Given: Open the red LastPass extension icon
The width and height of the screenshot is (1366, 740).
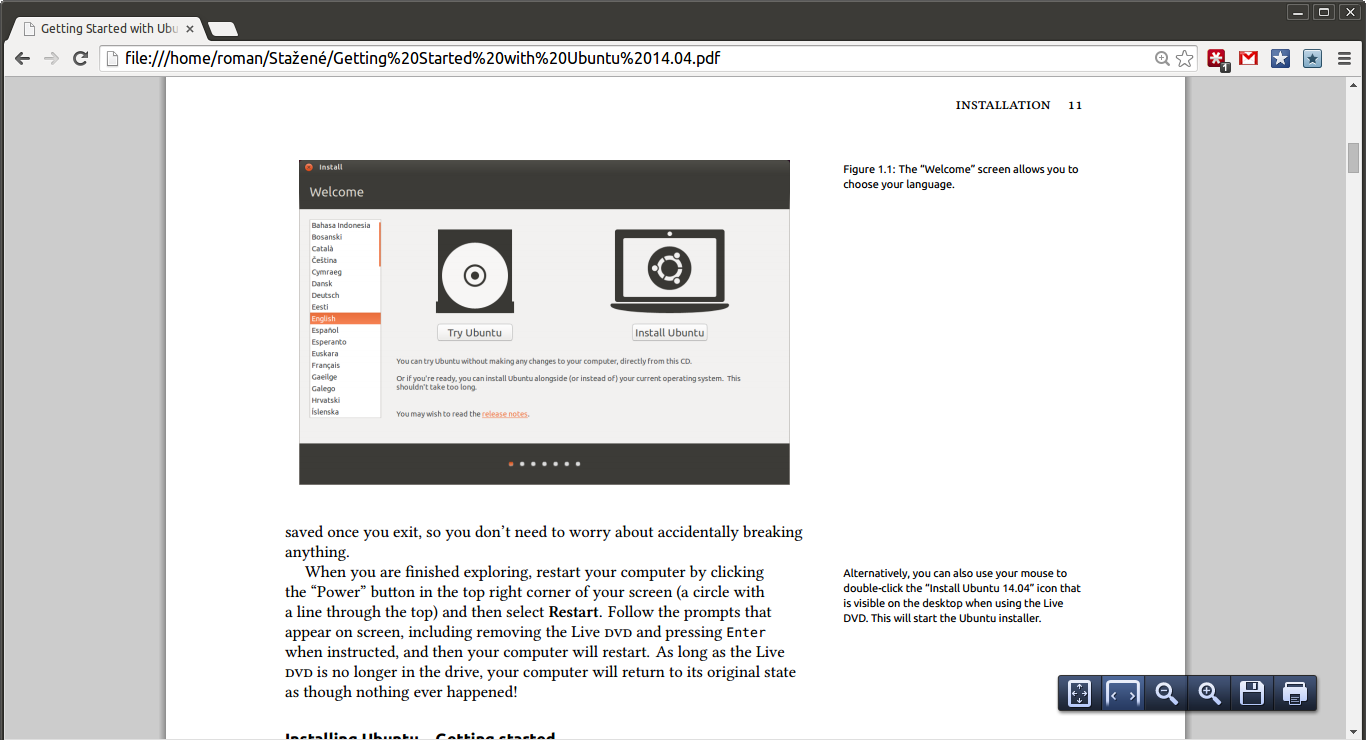Looking at the screenshot, I should point(1217,59).
